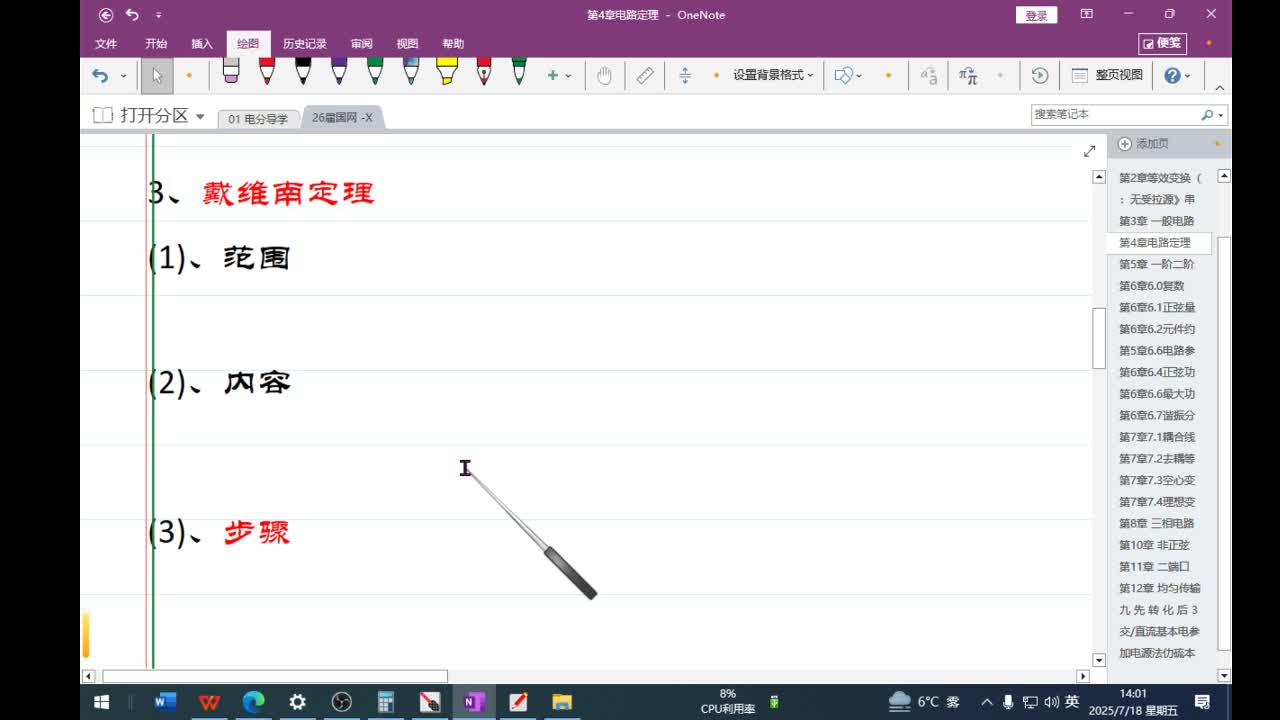Pick the thin red pen
This screenshot has width=1280, height=720.
[x=484, y=72]
